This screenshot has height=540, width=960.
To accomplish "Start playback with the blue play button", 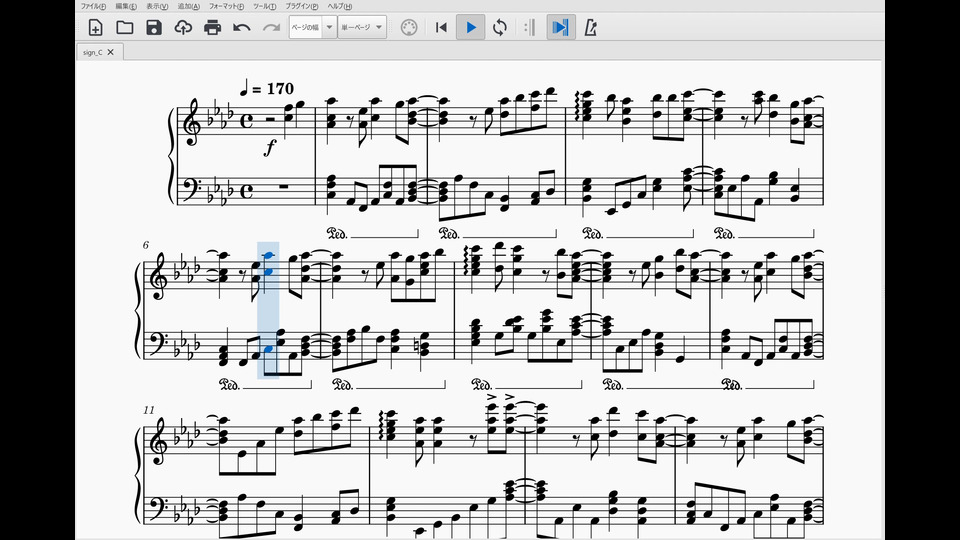I will [471, 28].
